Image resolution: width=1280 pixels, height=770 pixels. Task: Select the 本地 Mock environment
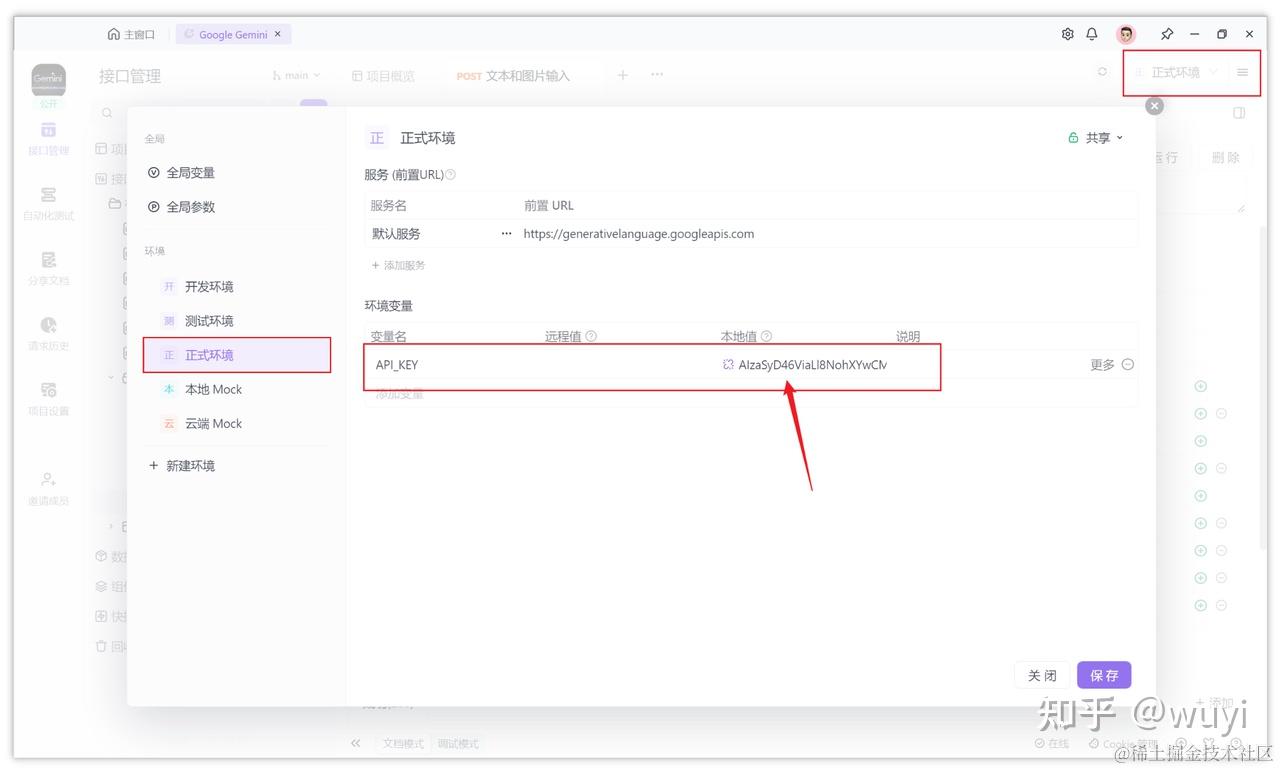click(x=214, y=389)
